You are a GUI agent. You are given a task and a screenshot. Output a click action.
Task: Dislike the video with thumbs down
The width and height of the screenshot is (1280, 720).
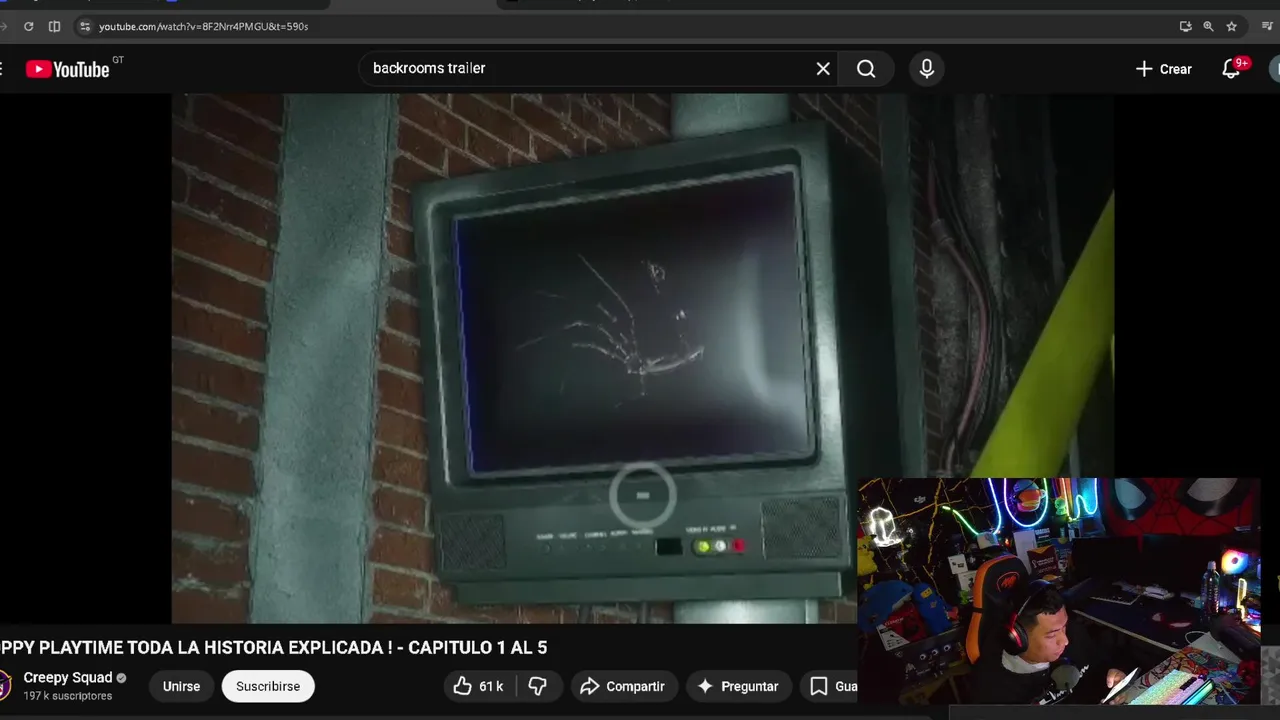tap(537, 686)
